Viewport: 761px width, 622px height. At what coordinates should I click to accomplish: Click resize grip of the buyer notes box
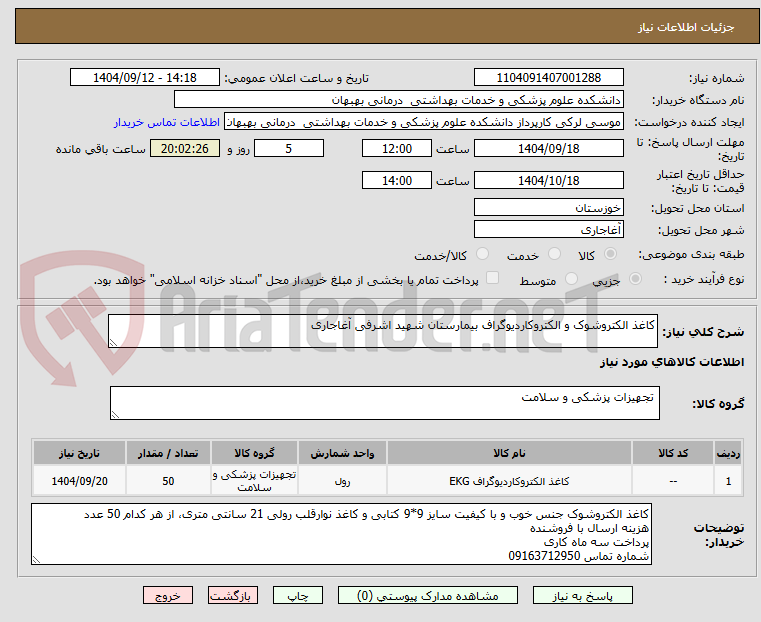36,560
